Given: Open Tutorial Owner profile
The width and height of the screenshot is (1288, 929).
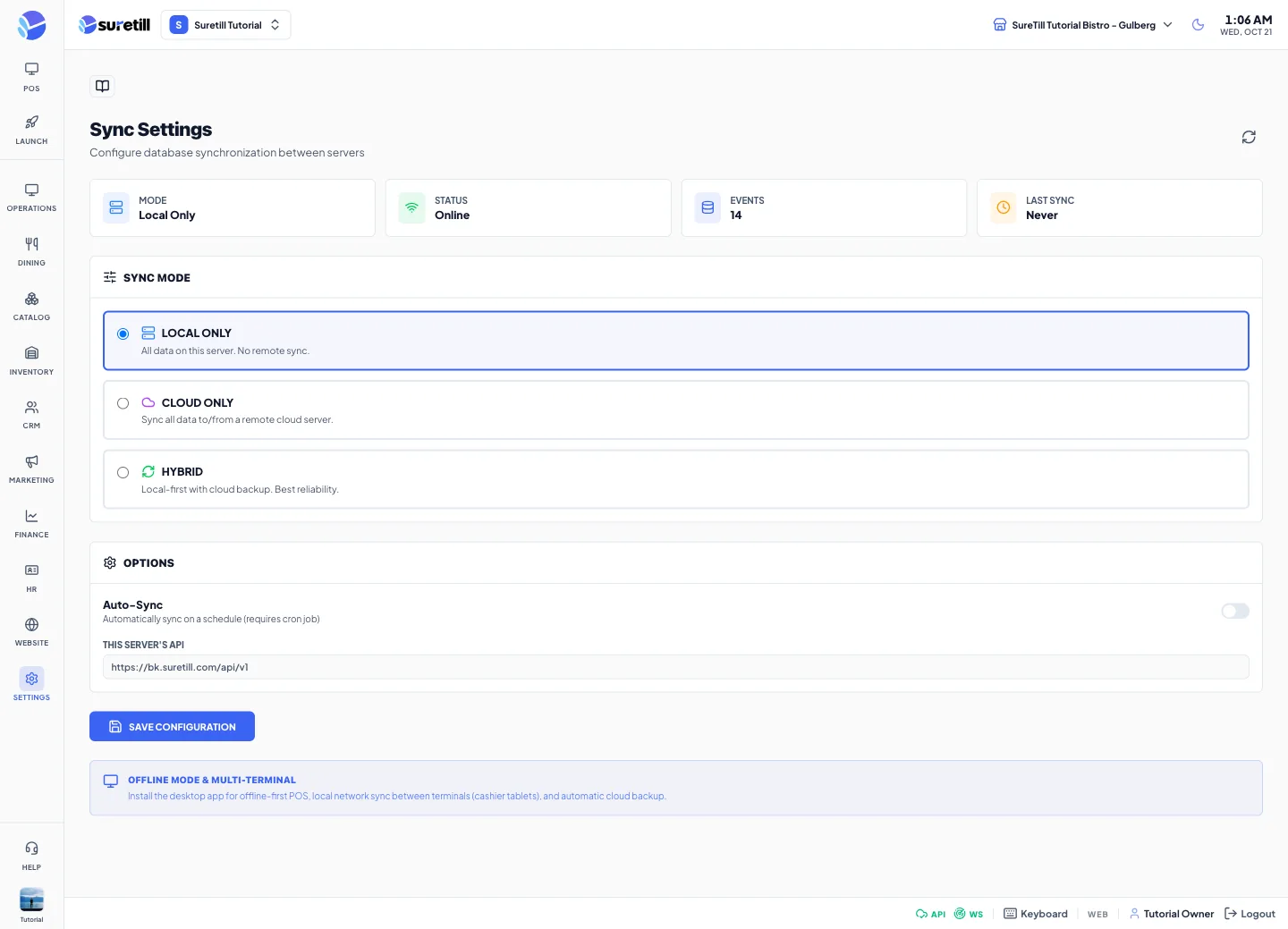Looking at the screenshot, I should (1172, 914).
